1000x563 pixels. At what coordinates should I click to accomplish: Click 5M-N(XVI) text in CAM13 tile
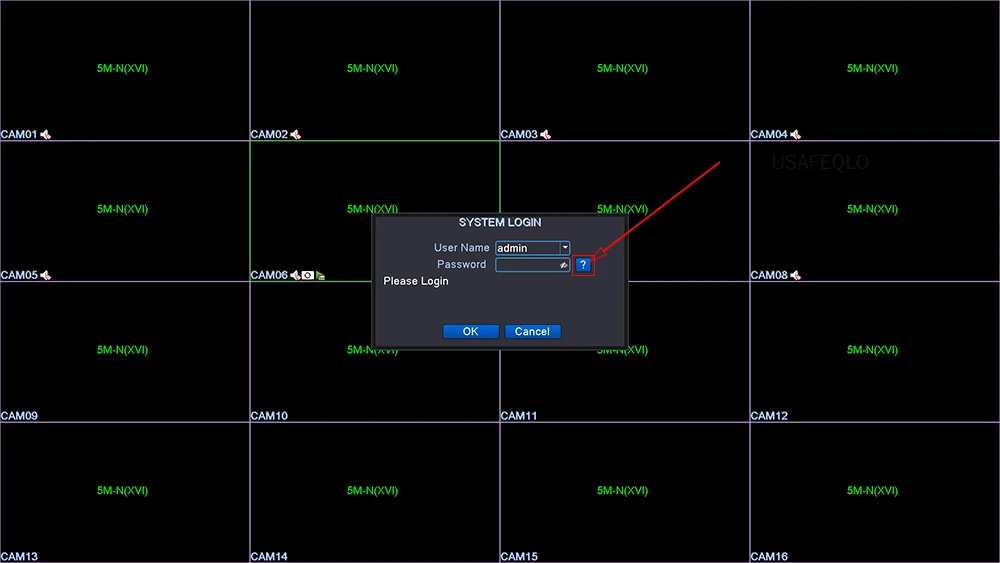tap(122, 490)
